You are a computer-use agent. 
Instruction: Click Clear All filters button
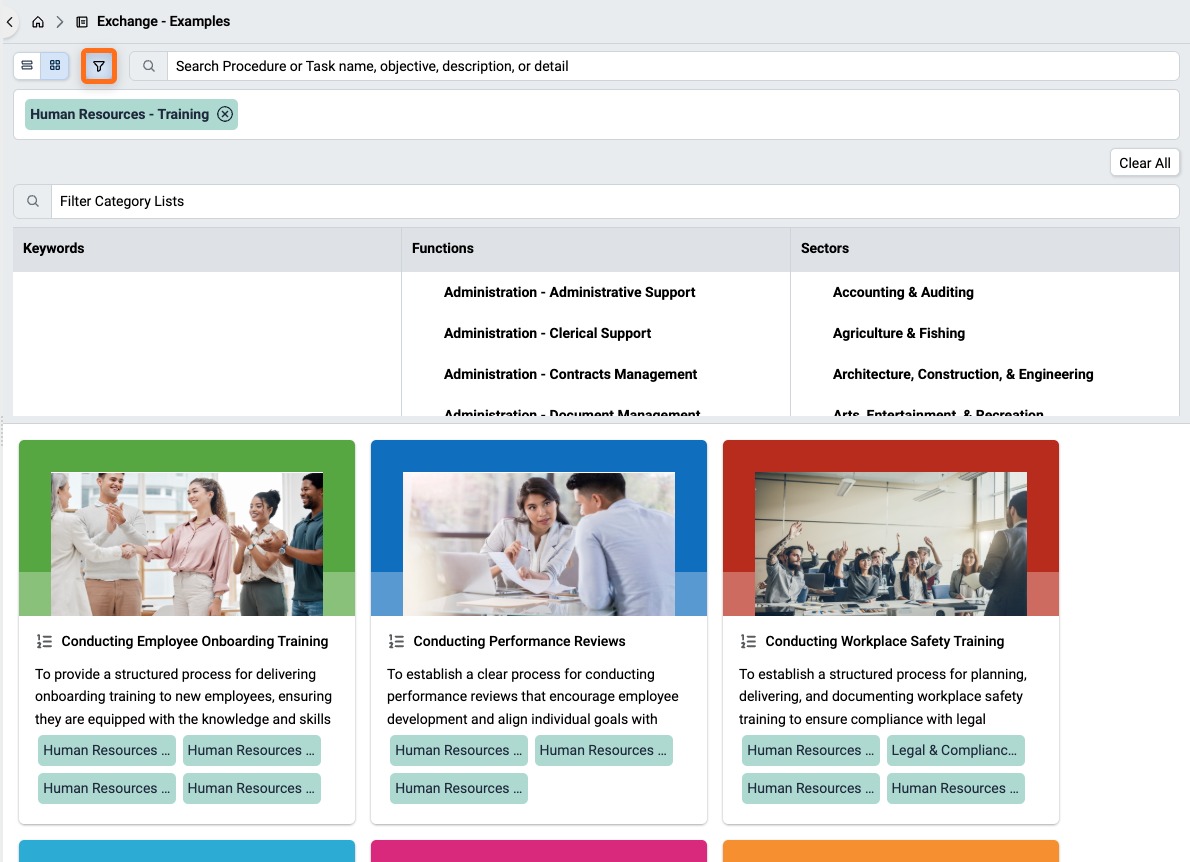click(x=1144, y=163)
